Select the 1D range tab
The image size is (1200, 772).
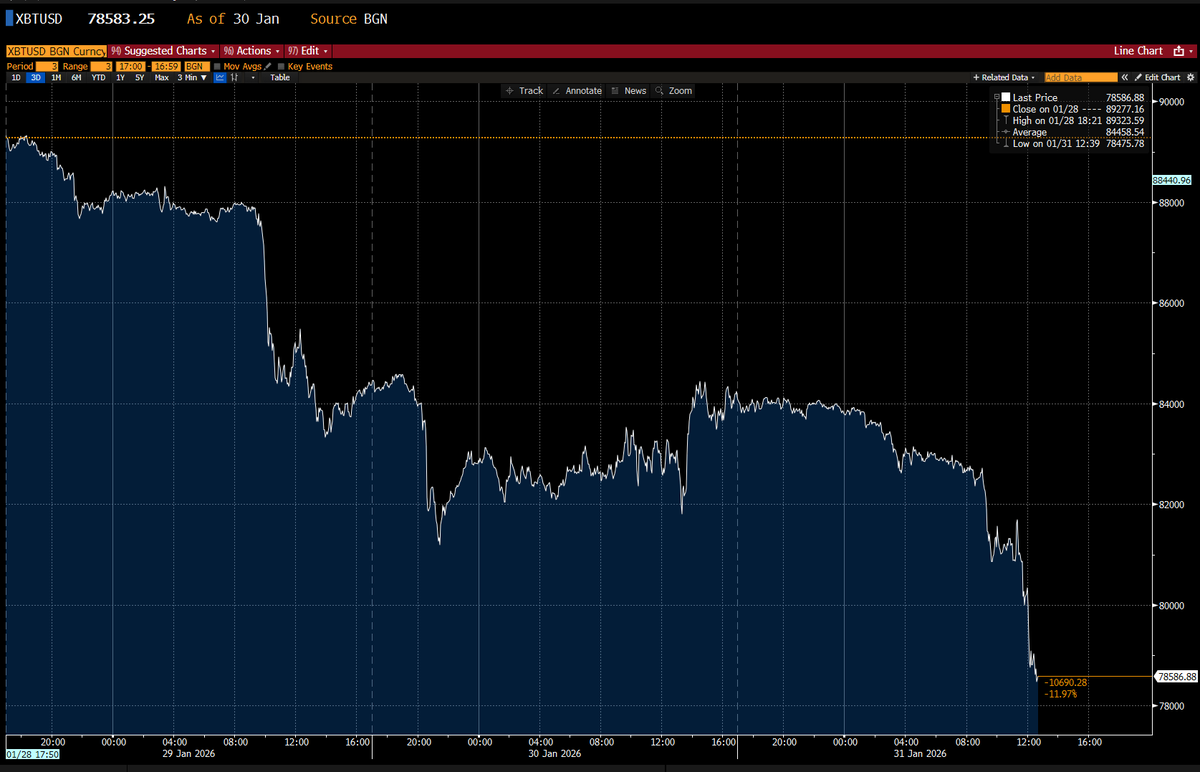[x=16, y=77]
